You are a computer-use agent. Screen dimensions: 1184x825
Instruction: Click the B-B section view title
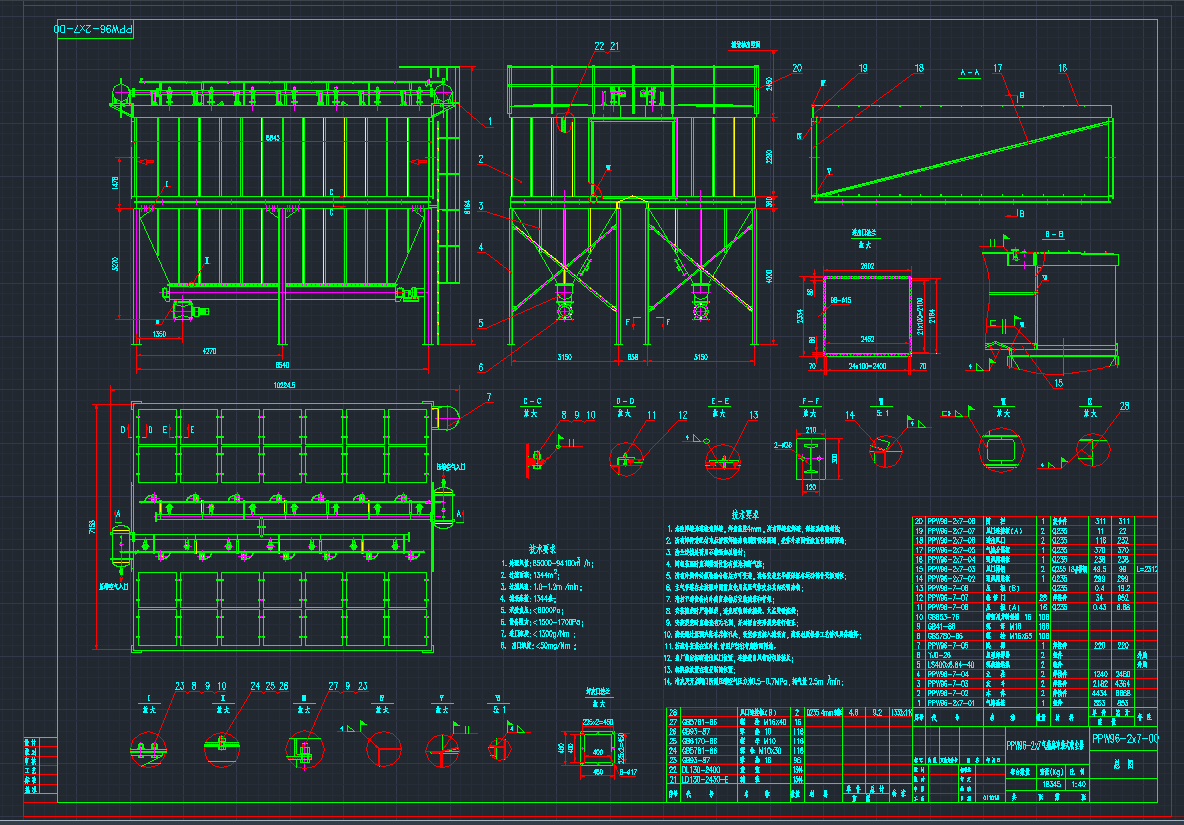point(1054,234)
